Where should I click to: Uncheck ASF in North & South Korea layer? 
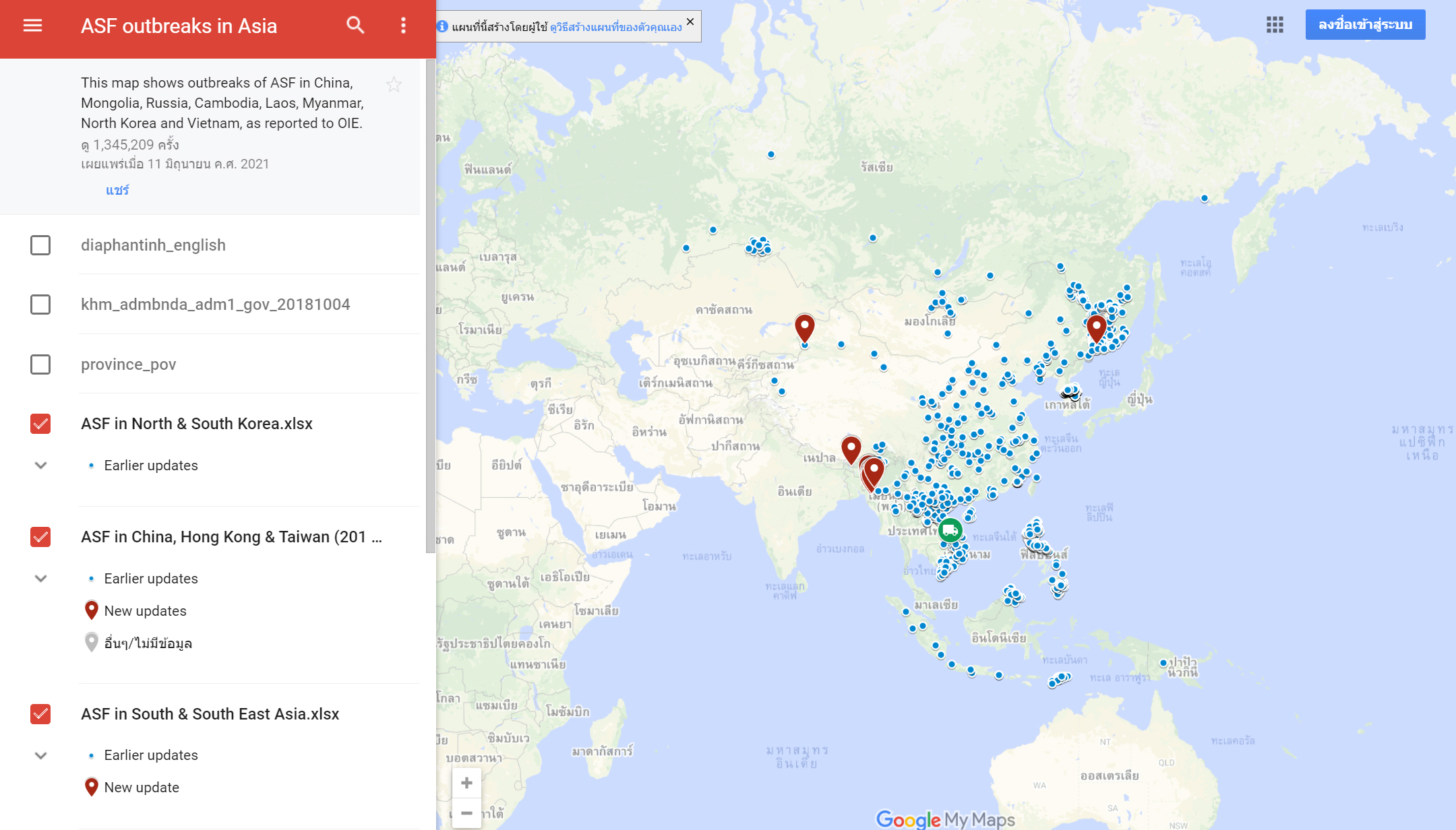[x=40, y=424]
